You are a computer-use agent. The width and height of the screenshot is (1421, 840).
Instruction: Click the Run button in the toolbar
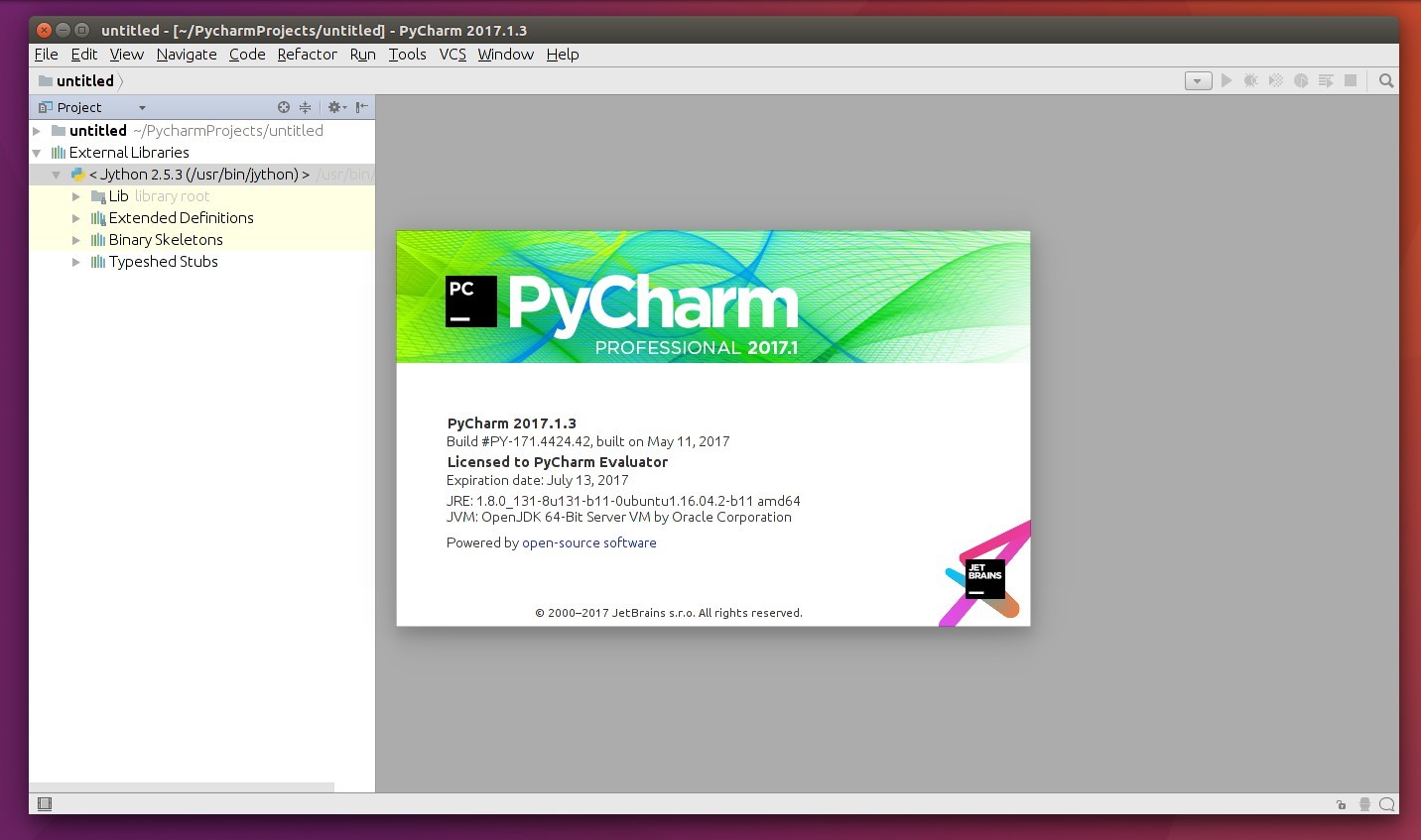(x=1227, y=80)
